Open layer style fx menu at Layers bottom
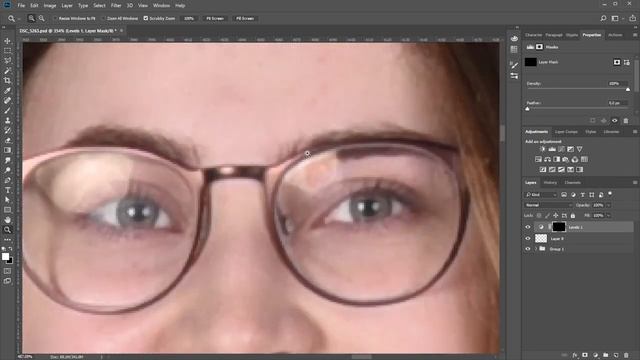Viewport: 640px width, 360px height. [x=575, y=355]
